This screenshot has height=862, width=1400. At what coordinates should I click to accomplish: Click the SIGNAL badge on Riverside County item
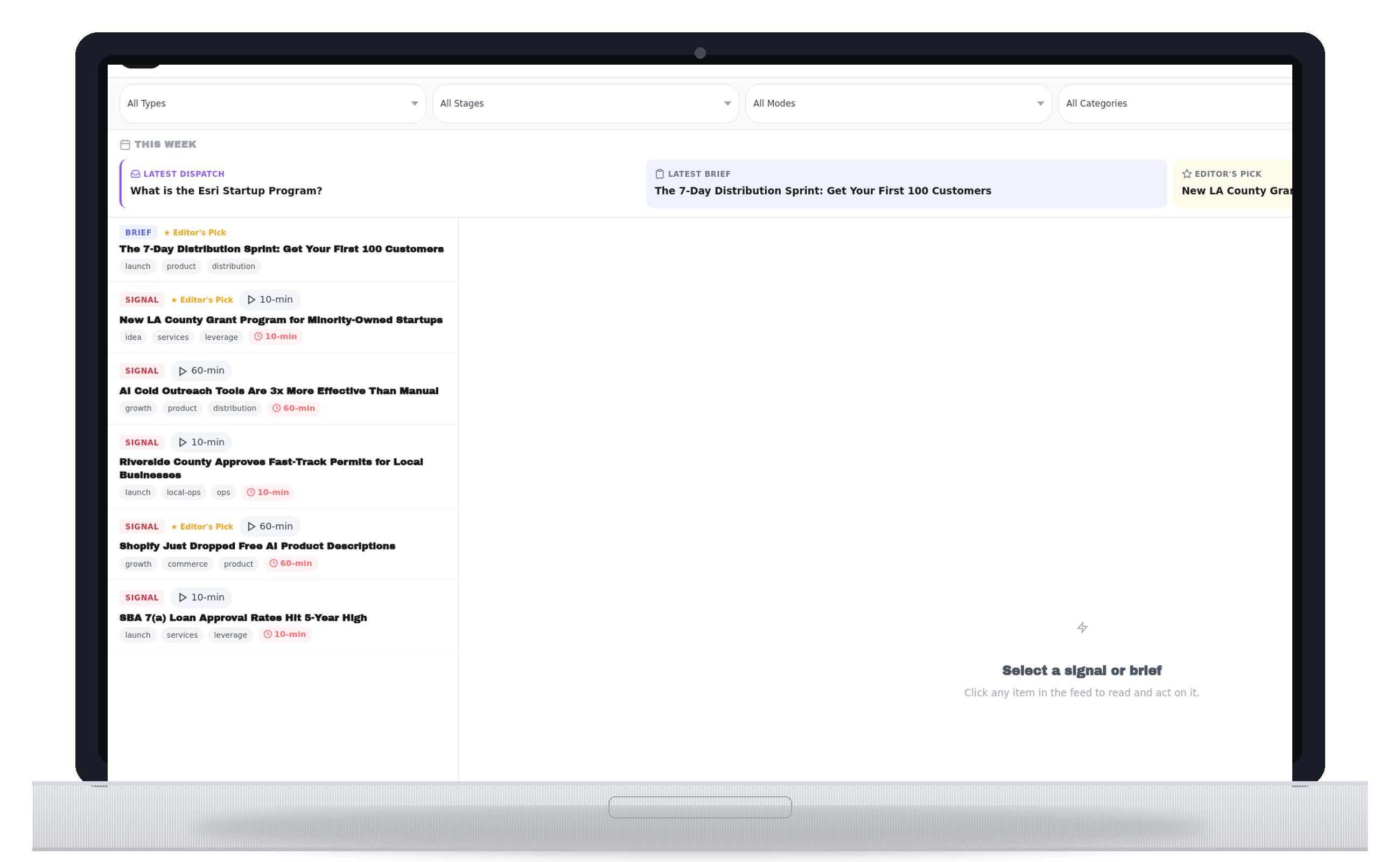[x=142, y=442]
